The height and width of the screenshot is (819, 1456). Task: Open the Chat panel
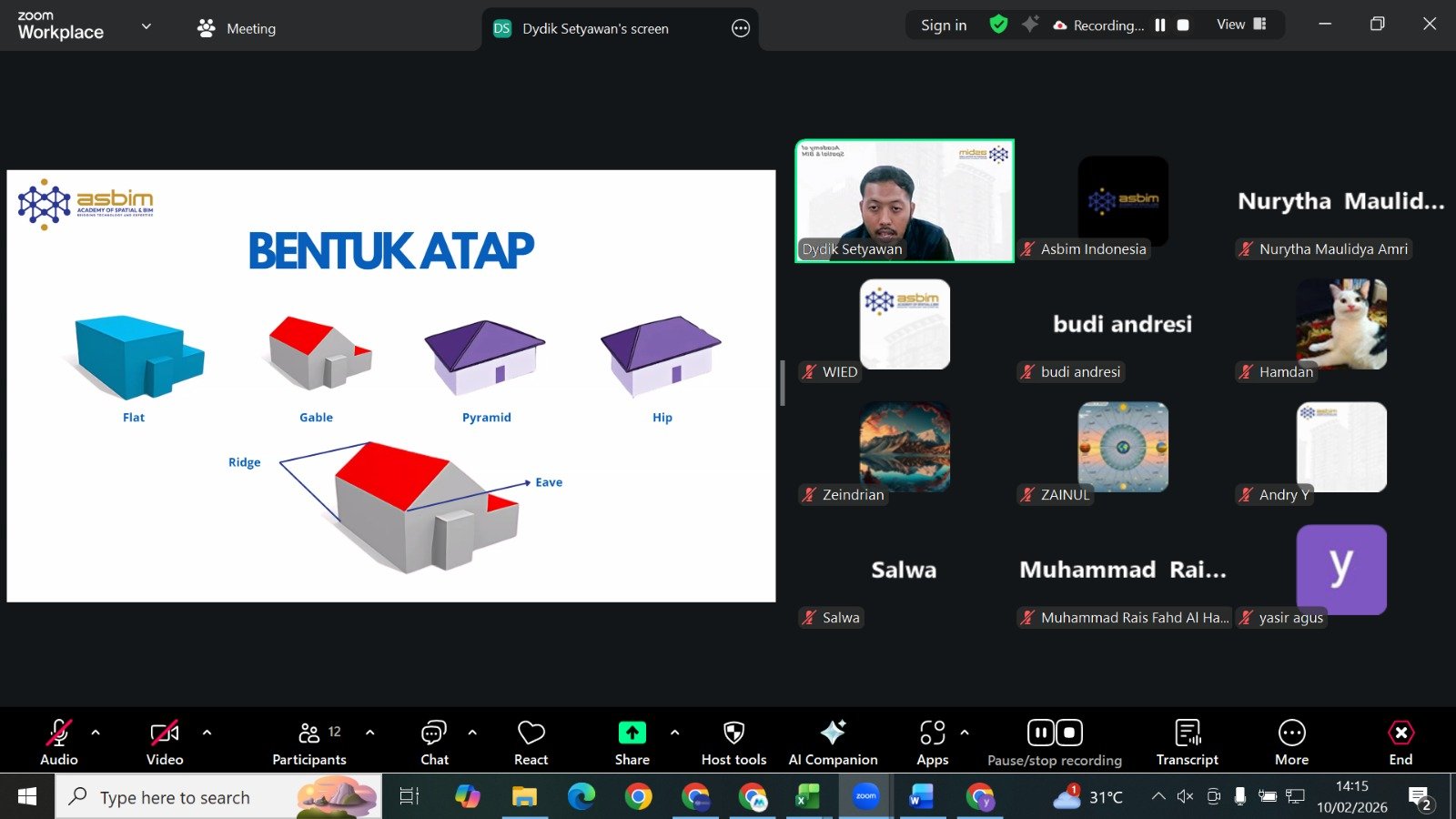tap(434, 743)
